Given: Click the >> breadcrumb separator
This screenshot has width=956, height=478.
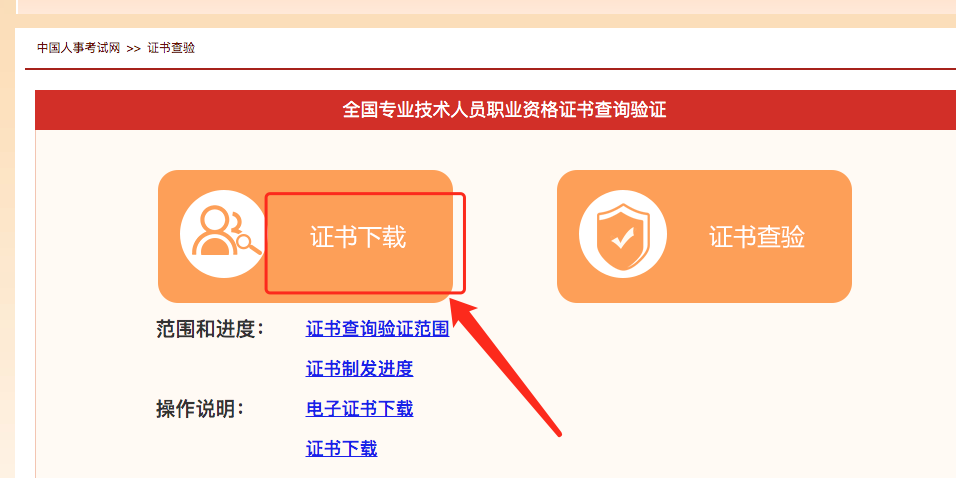Looking at the screenshot, I should click(134, 49).
